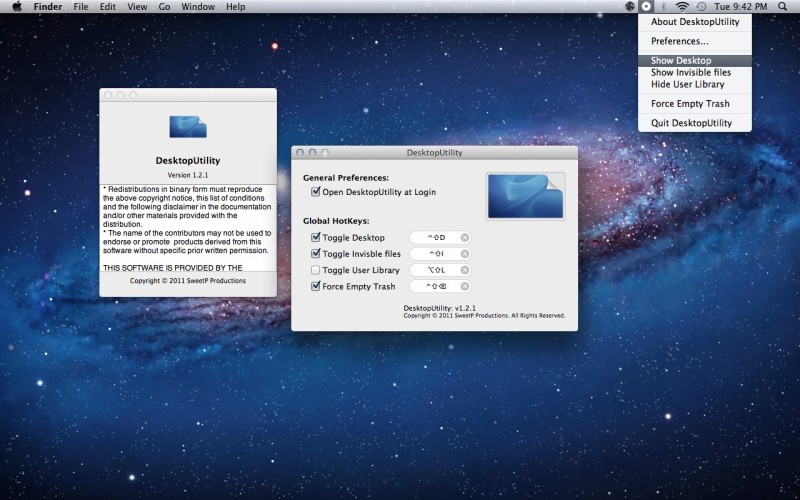Click the Spotlight search magnifier icon

pos(782,7)
